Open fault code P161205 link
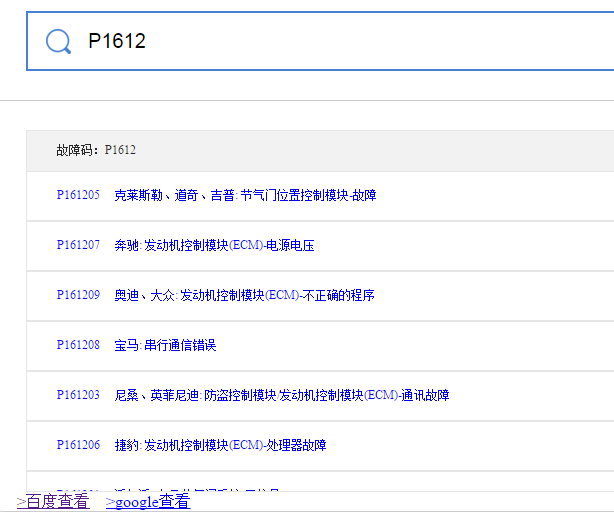The width and height of the screenshot is (614, 530). [78, 195]
